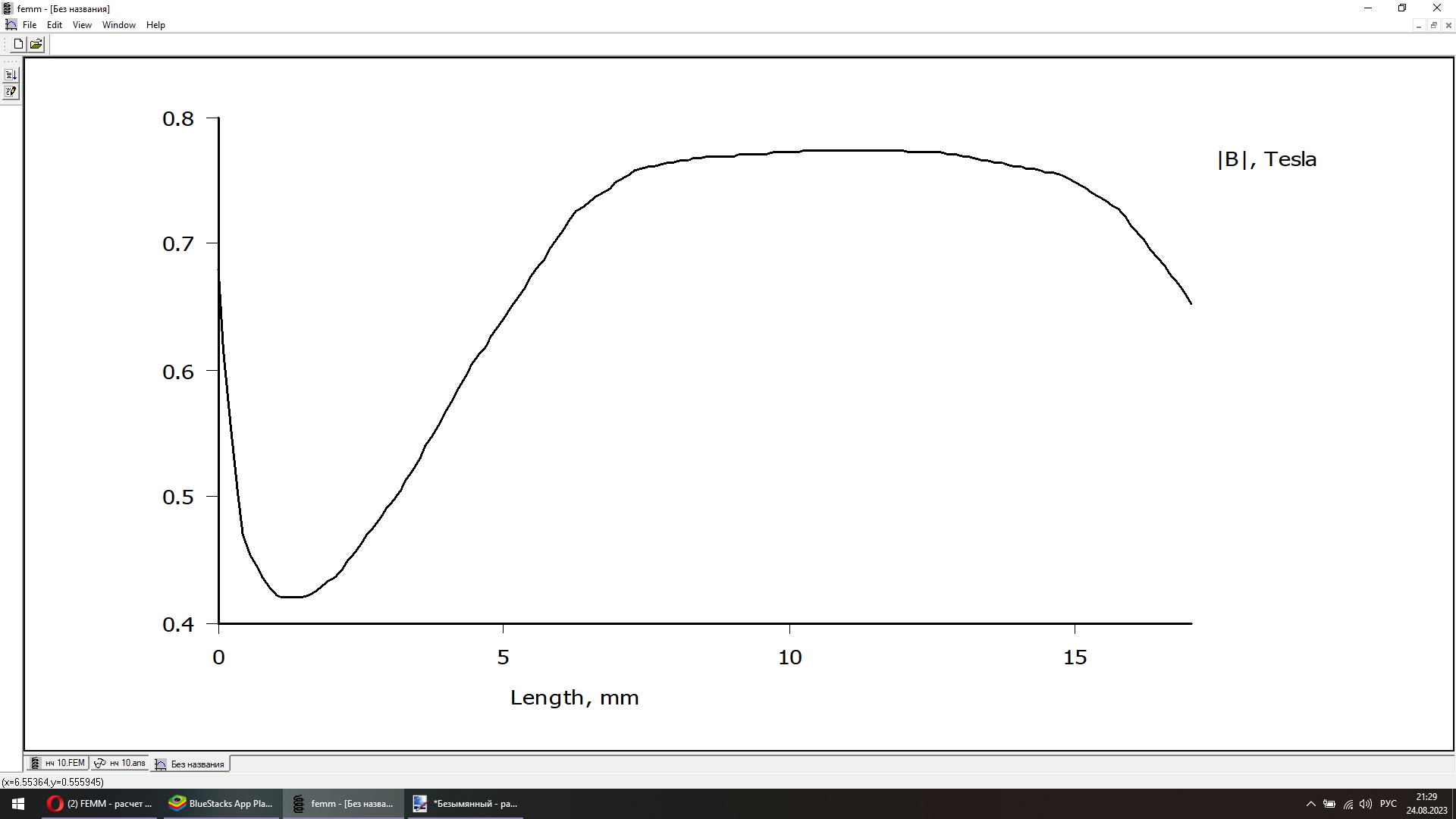Open the Windows Start menu
Screen dimensions: 1456x819
[18, 804]
